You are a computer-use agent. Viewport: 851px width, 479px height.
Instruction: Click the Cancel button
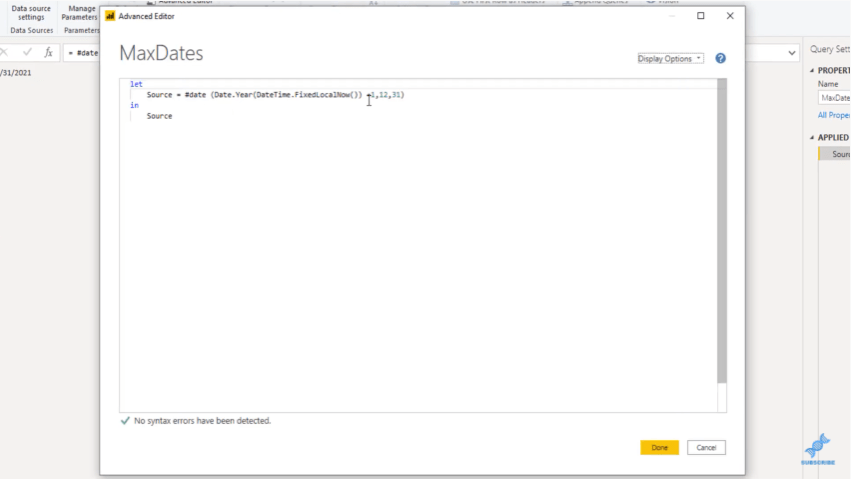click(x=706, y=448)
